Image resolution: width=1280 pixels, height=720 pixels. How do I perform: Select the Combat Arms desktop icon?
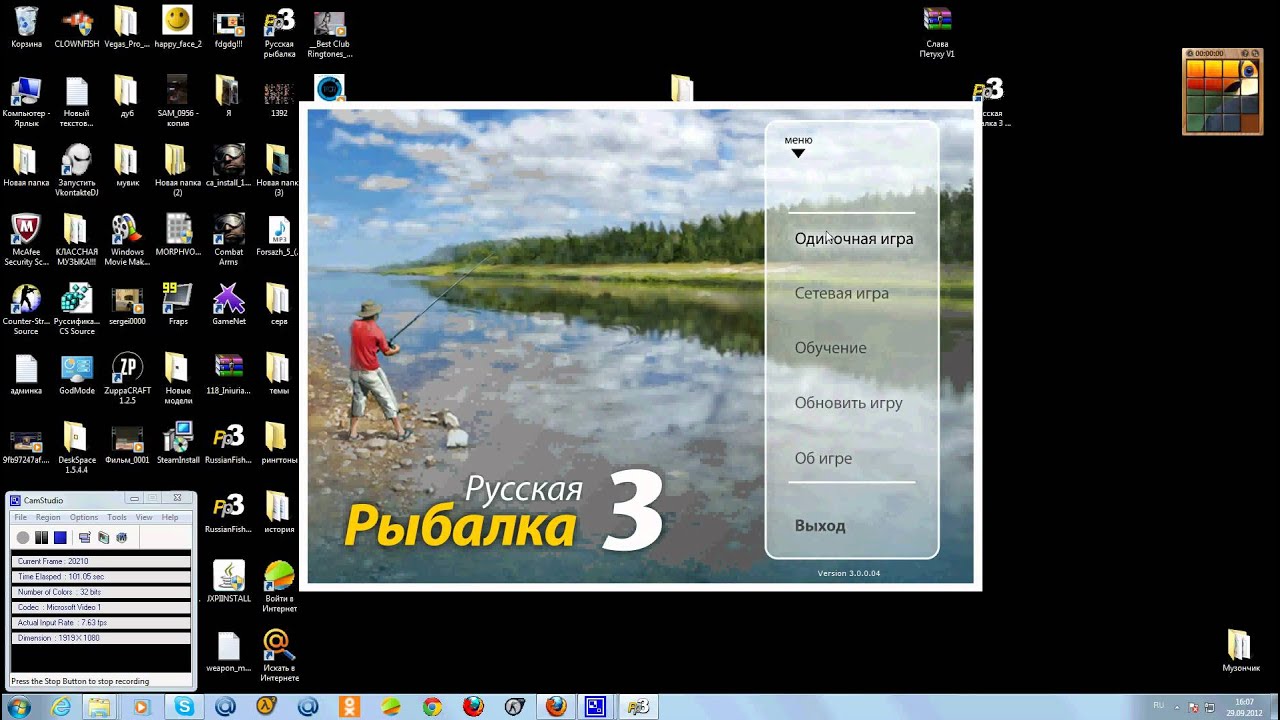pos(229,240)
